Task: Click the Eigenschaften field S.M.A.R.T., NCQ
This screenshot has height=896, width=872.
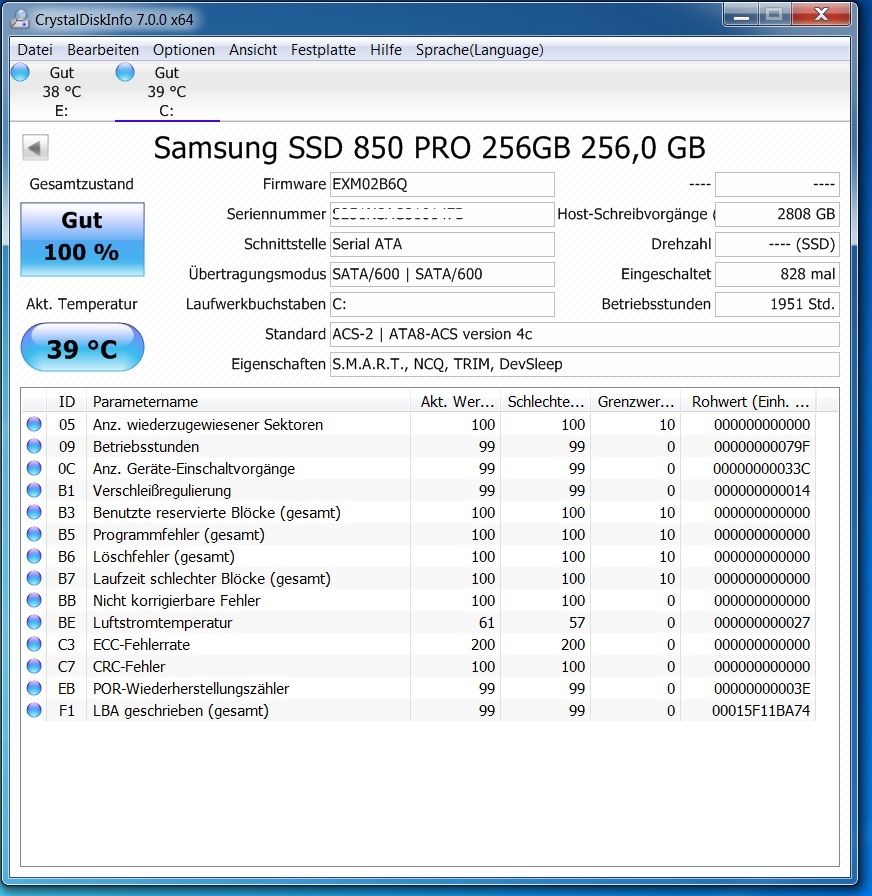Action: [x=585, y=365]
